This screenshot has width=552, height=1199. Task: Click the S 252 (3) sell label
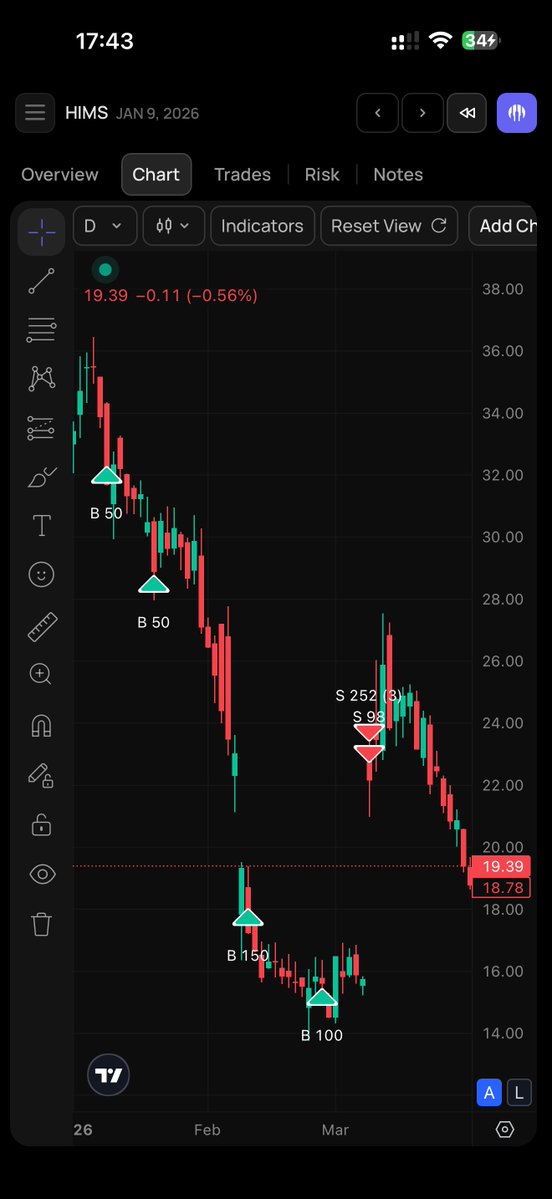[x=369, y=695]
